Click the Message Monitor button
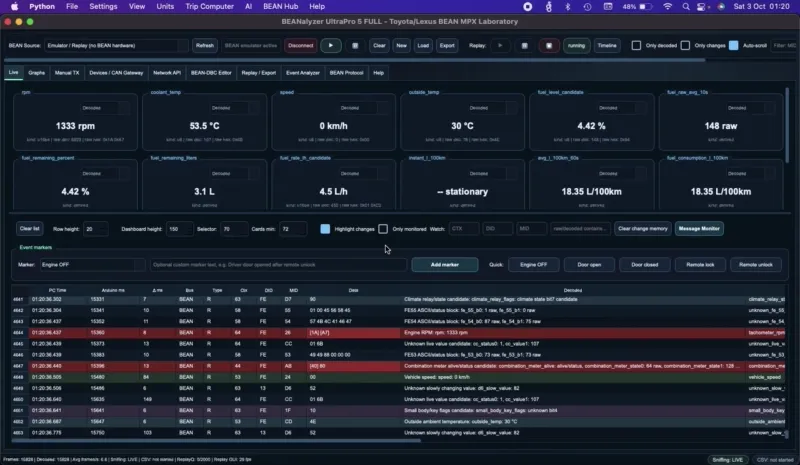 pos(699,229)
